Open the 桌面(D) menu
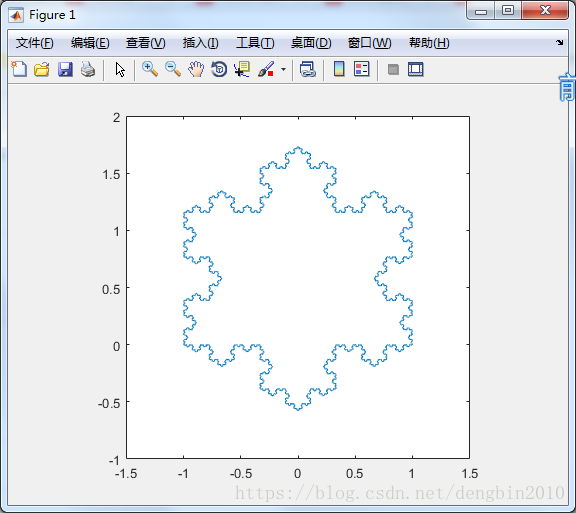The width and height of the screenshot is (576, 513). 311,43
